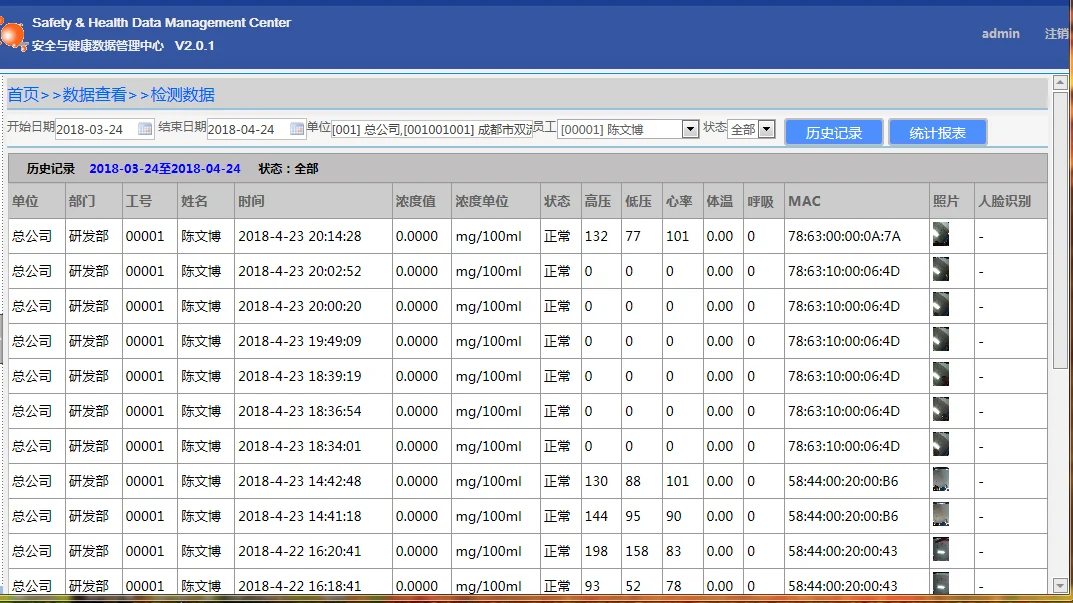
Task: Click the 统计报表 button
Action: (937, 132)
